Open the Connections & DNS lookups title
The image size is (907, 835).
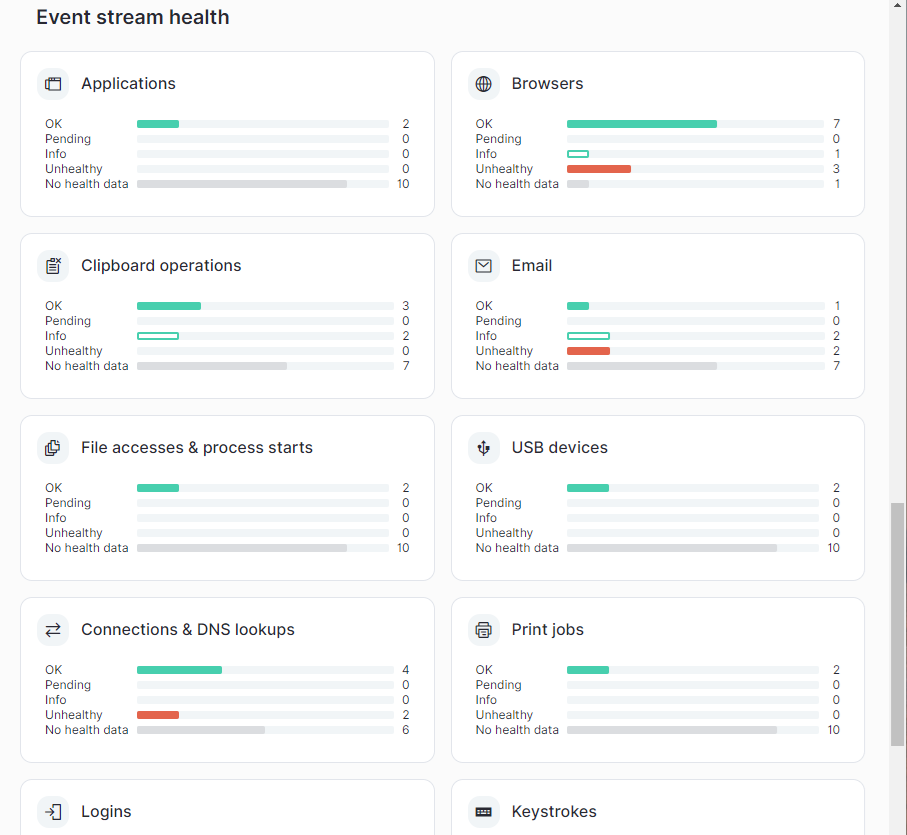coord(188,630)
